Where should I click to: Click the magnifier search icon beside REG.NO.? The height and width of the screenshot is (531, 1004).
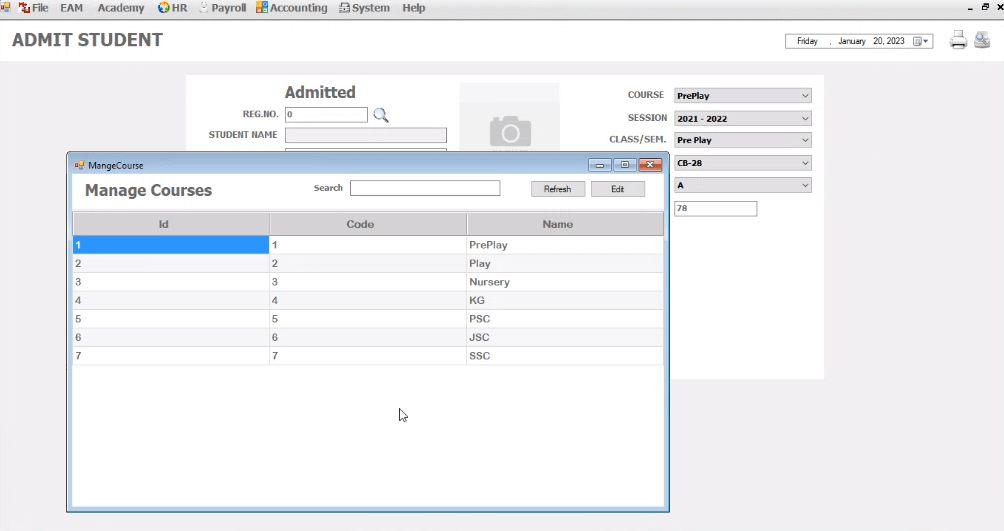pyautogui.click(x=381, y=115)
